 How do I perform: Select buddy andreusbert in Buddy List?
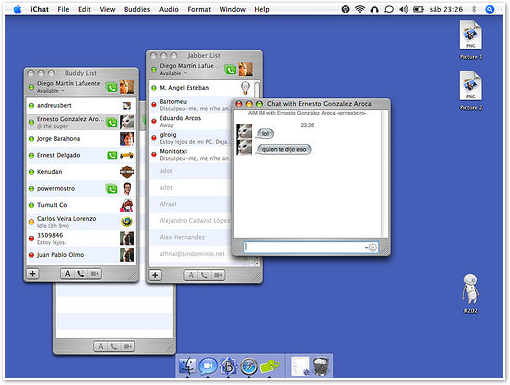tap(81, 106)
